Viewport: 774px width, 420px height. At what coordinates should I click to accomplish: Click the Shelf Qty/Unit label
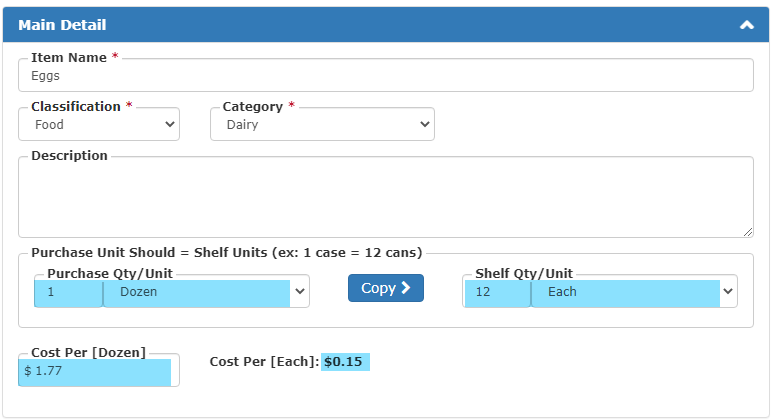click(524, 273)
